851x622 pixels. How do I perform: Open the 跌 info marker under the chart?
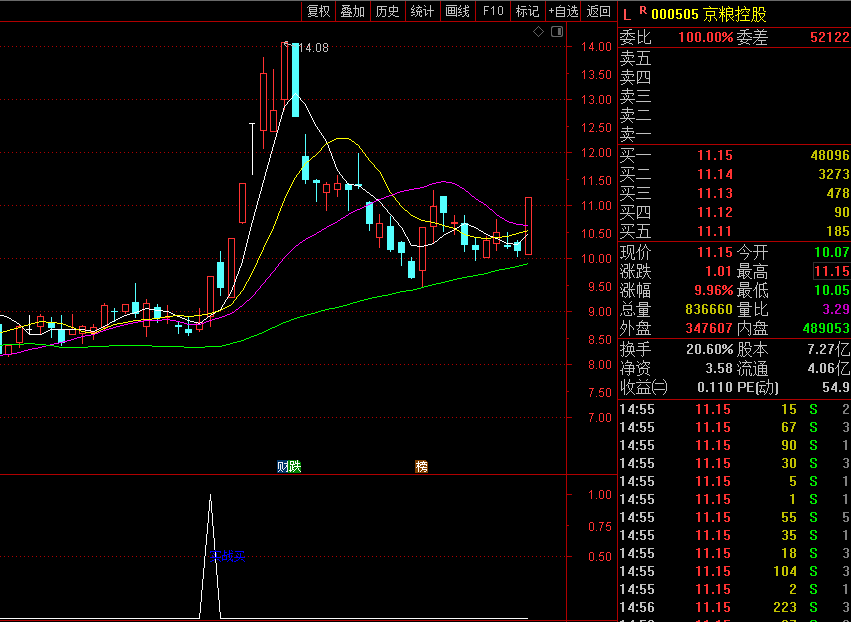tap(295, 466)
